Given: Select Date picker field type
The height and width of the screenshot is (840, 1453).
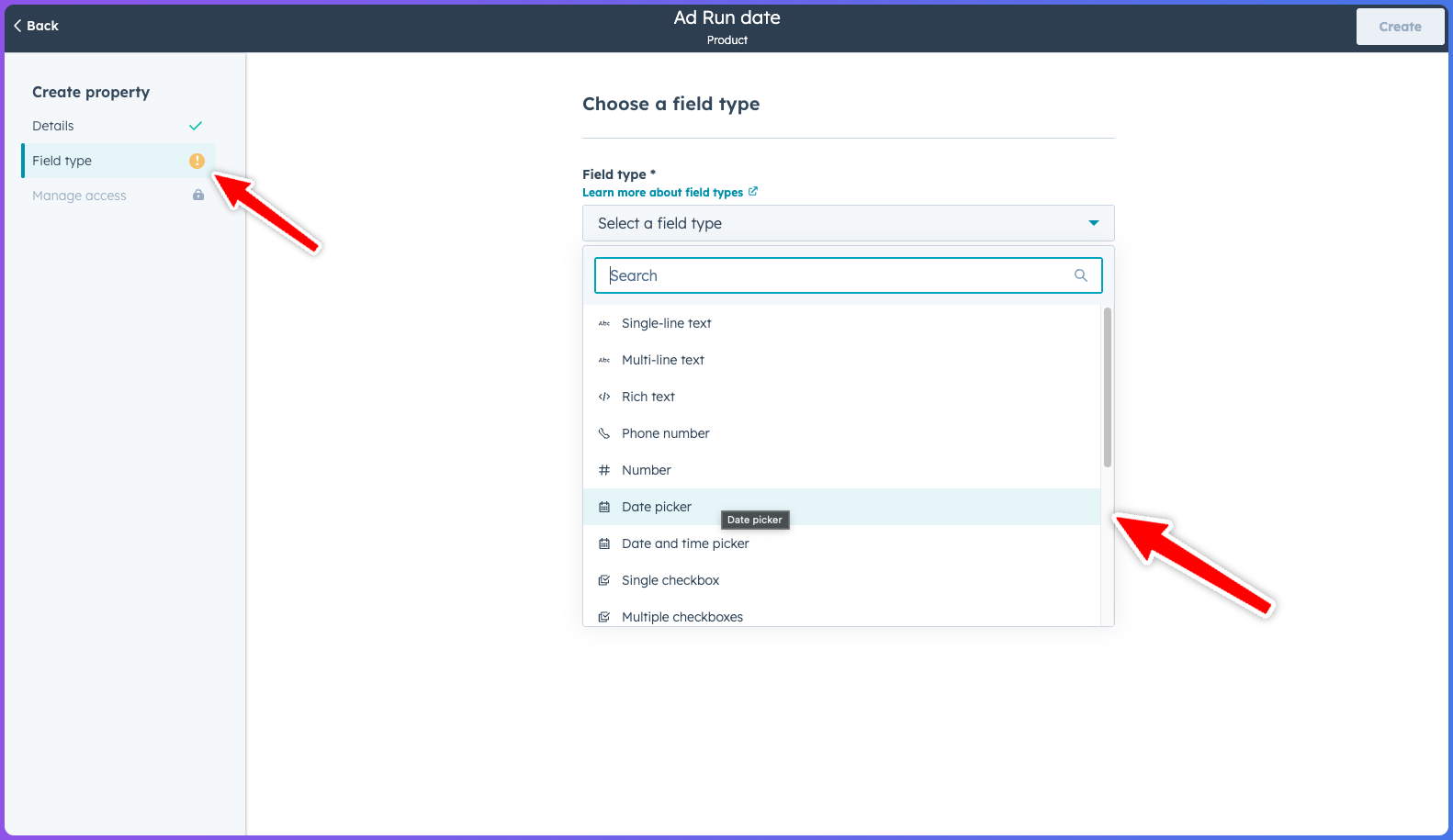Looking at the screenshot, I should [841, 507].
